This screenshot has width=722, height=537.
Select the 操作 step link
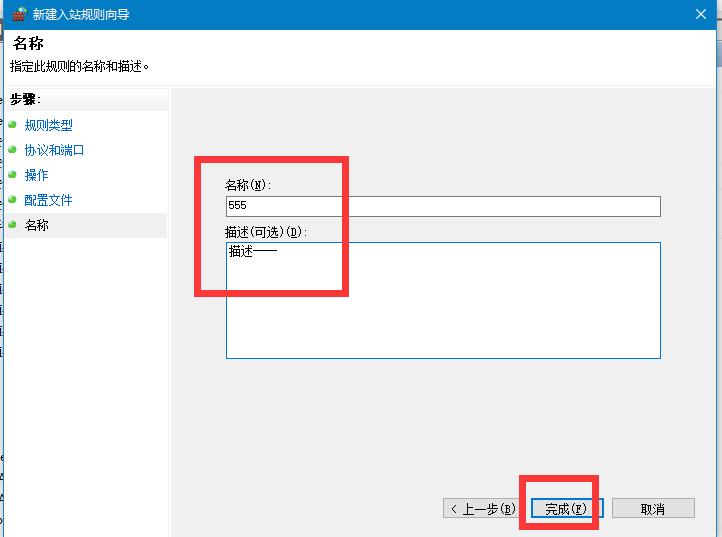click(36, 175)
